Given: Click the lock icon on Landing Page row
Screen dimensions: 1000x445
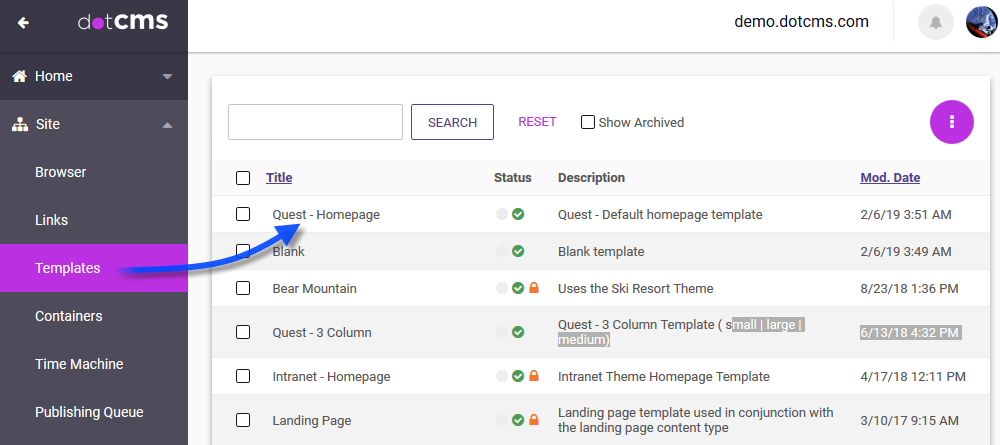Looking at the screenshot, I should click(x=534, y=420).
